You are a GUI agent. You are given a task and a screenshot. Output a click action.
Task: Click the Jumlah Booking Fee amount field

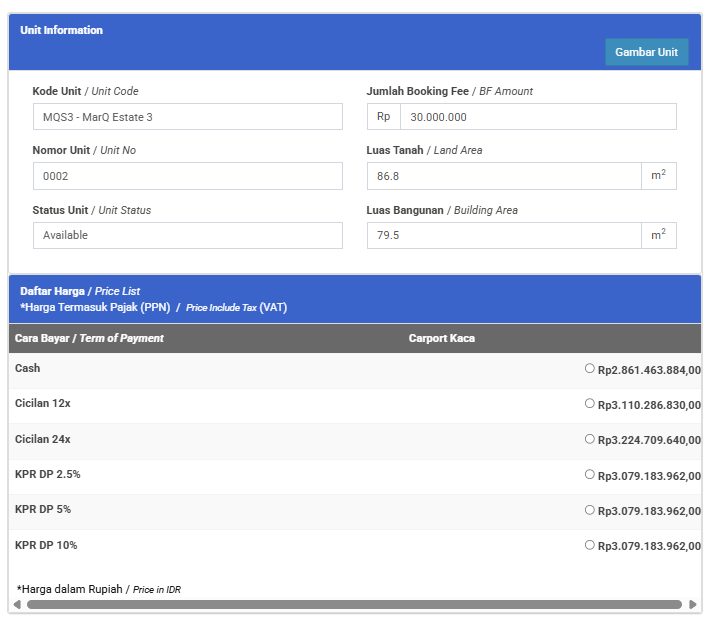point(537,117)
